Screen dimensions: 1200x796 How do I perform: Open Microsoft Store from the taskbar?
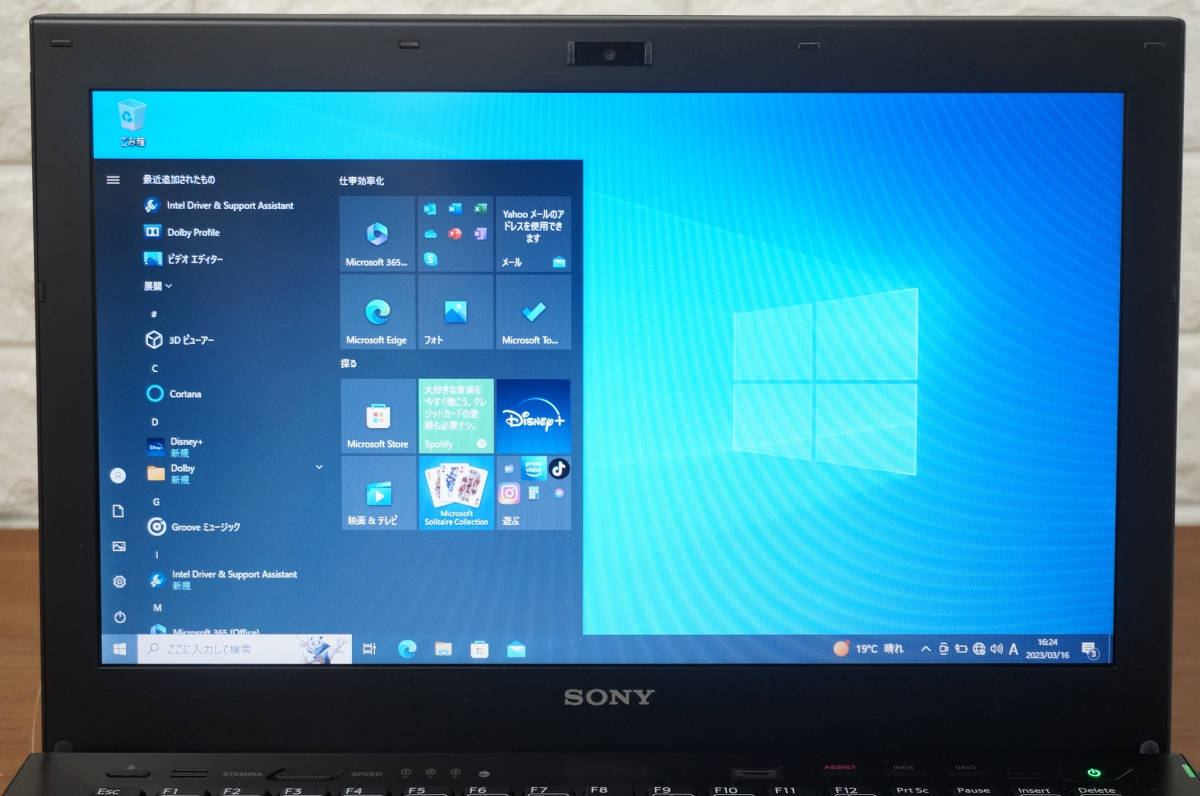[x=480, y=649]
